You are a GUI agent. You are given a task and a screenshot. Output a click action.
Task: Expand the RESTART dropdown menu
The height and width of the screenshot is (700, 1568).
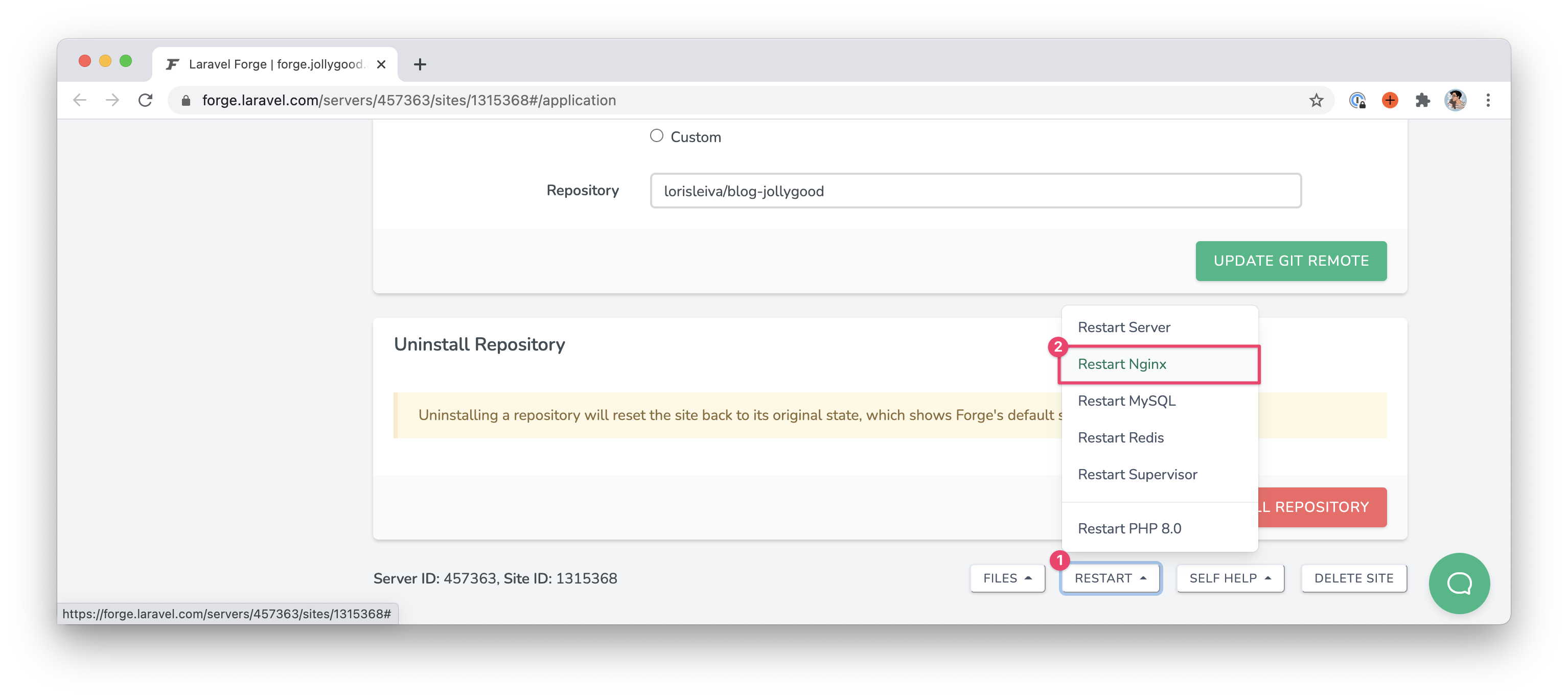(1110, 578)
